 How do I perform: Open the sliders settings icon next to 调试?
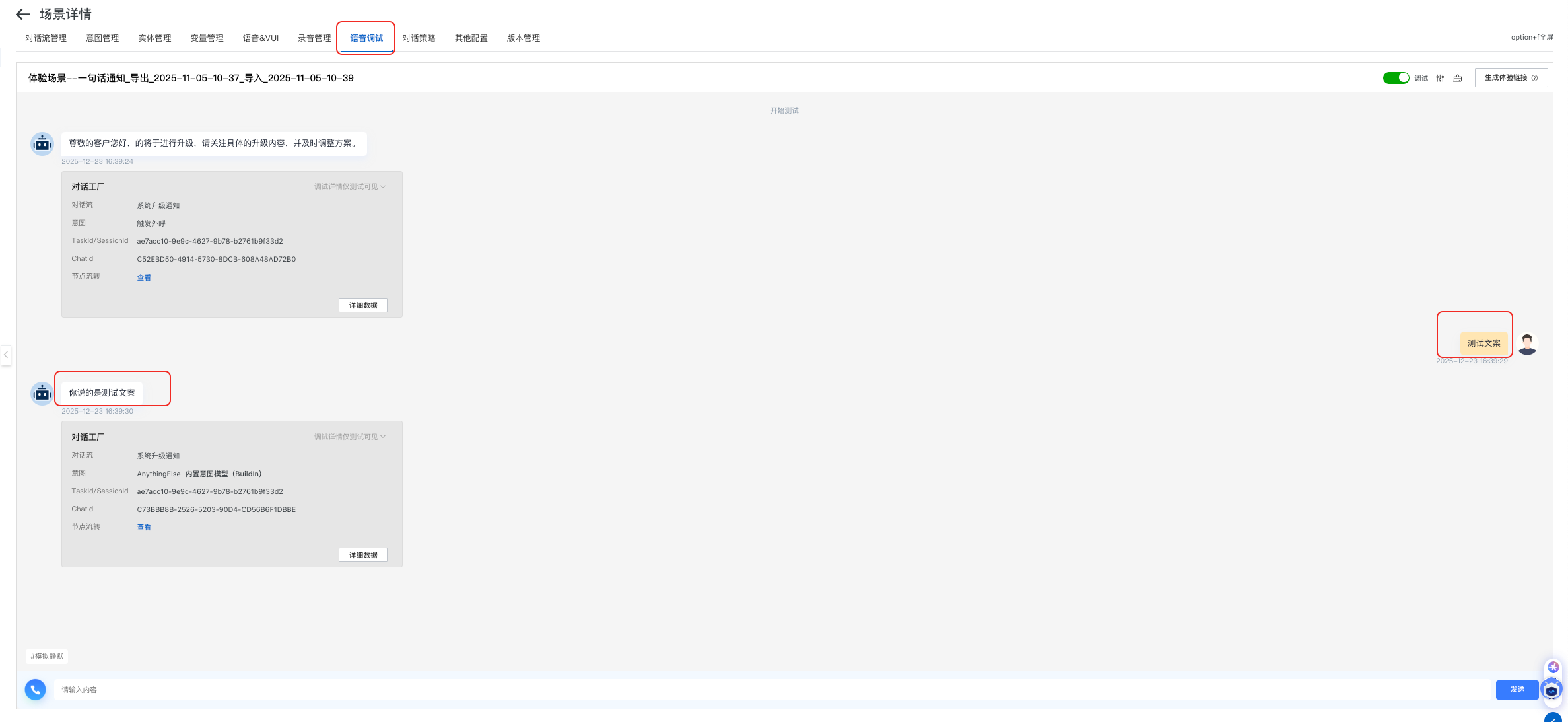pos(1440,78)
